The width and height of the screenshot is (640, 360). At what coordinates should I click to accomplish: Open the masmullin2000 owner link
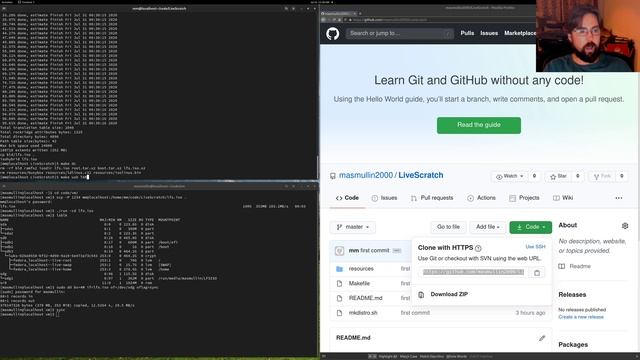tap(366, 175)
